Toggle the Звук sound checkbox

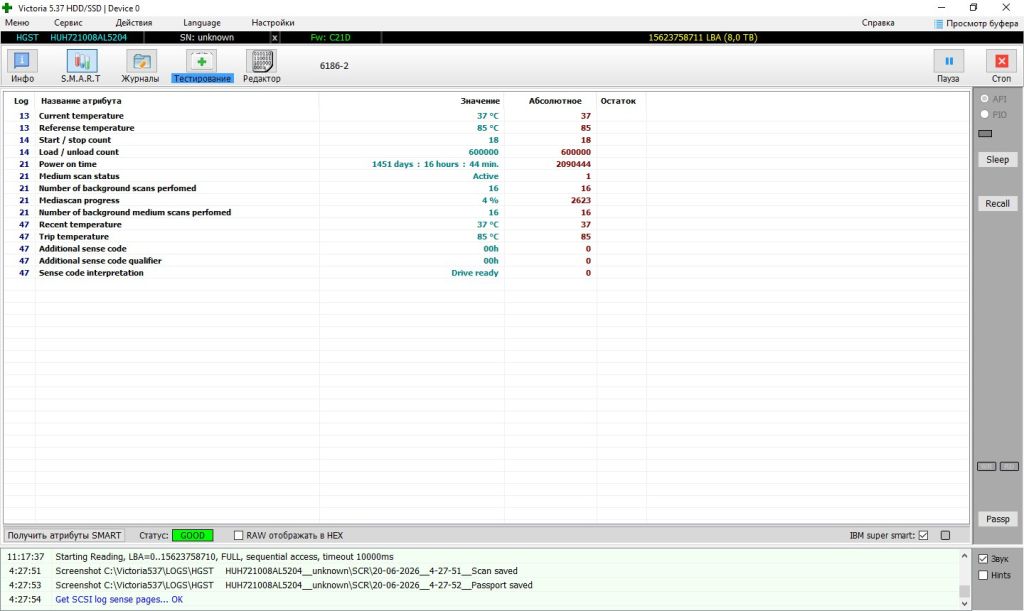coord(983,559)
